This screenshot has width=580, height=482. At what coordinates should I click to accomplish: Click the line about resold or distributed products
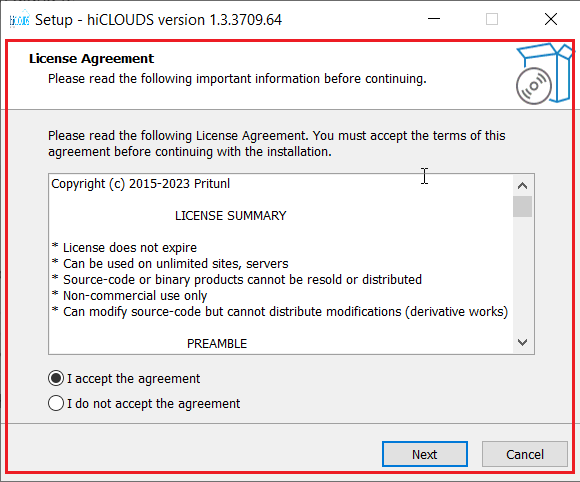coord(237,280)
